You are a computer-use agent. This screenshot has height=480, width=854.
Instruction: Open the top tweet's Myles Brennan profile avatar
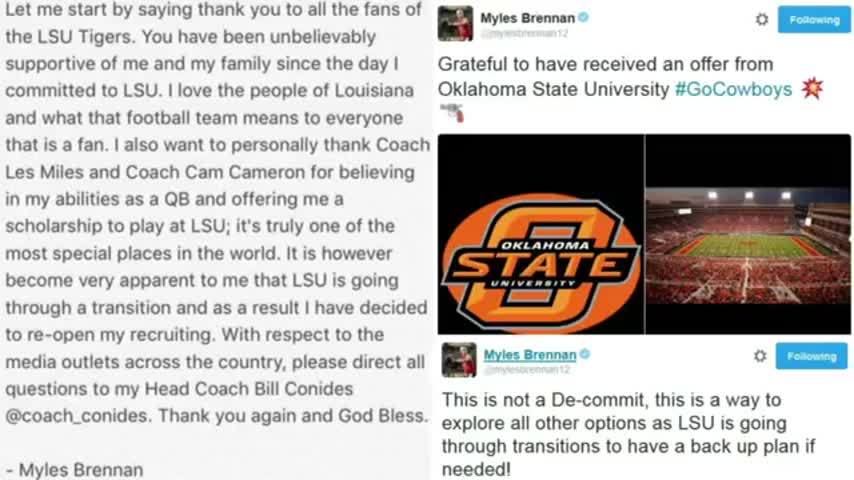(x=455, y=23)
